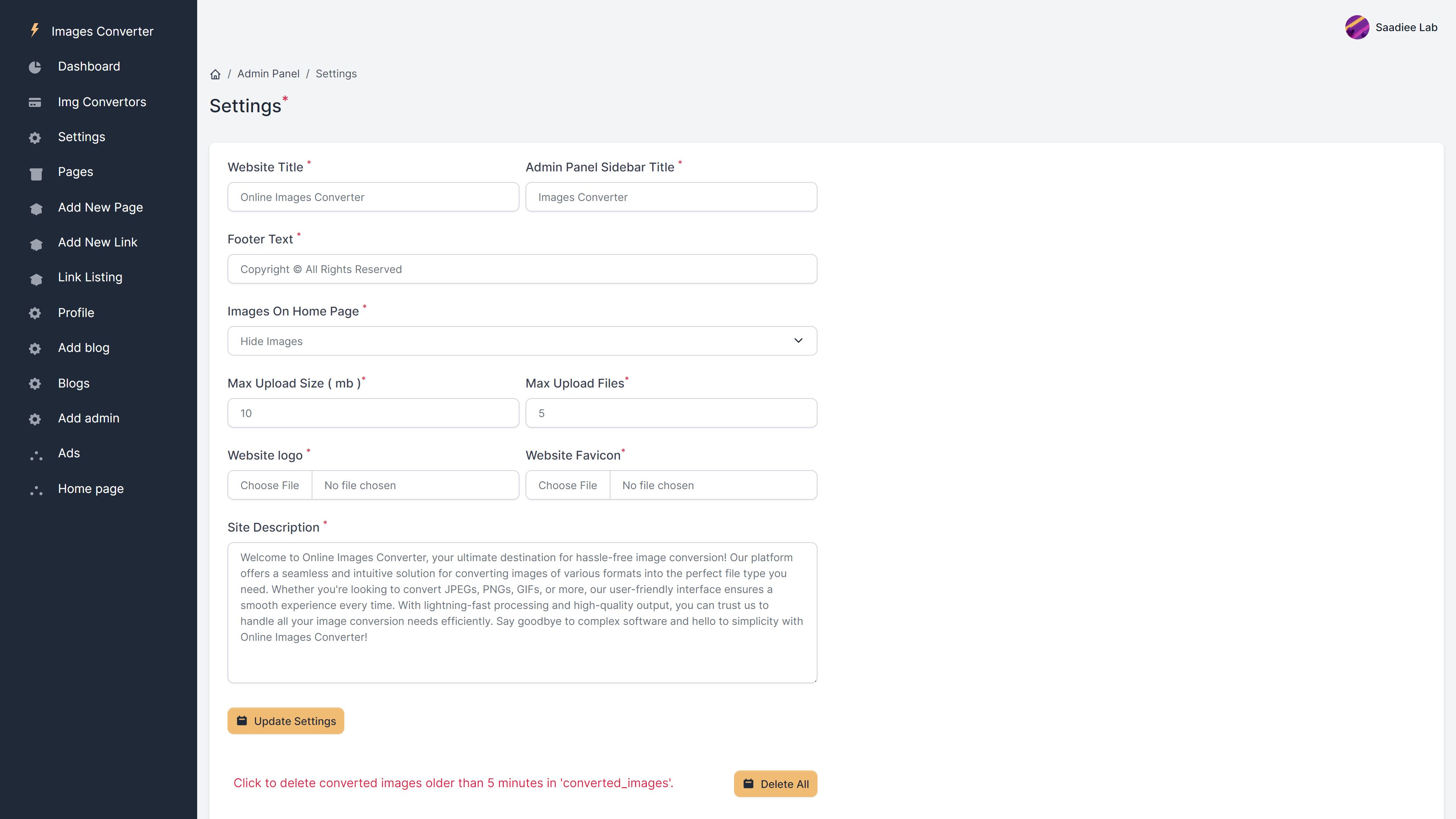The width and height of the screenshot is (1456, 819).
Task: Choose a file for Website logo
Action: tap(270, 485)
